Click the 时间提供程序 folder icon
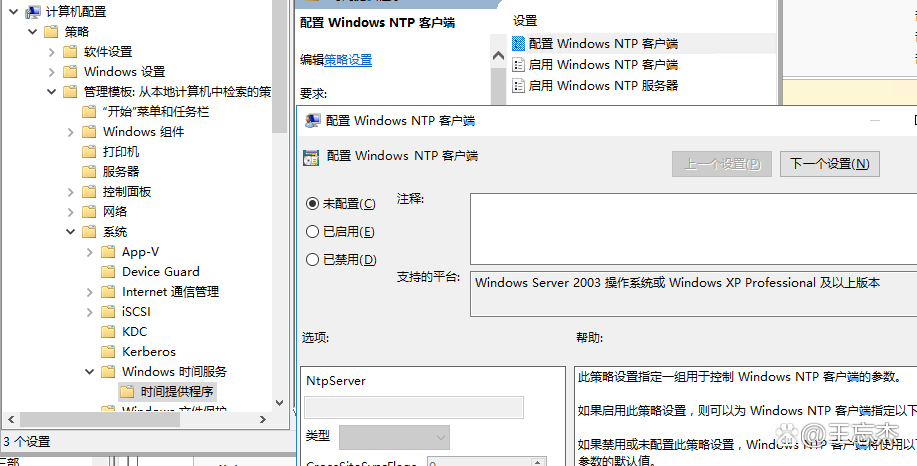Screen dimensions: 917x466 tap(127, 391)
